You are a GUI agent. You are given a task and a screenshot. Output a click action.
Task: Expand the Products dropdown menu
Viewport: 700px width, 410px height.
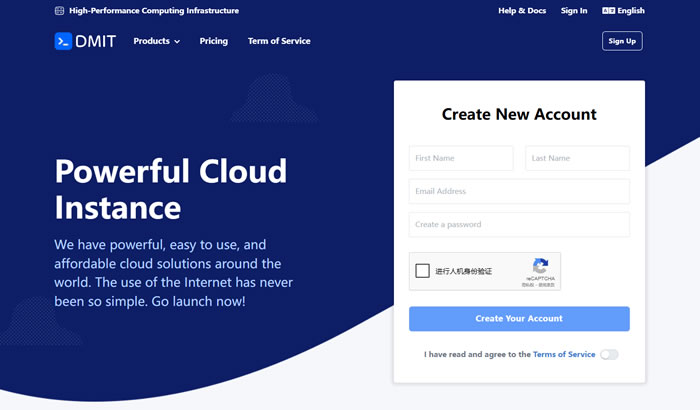click(156, 41)
